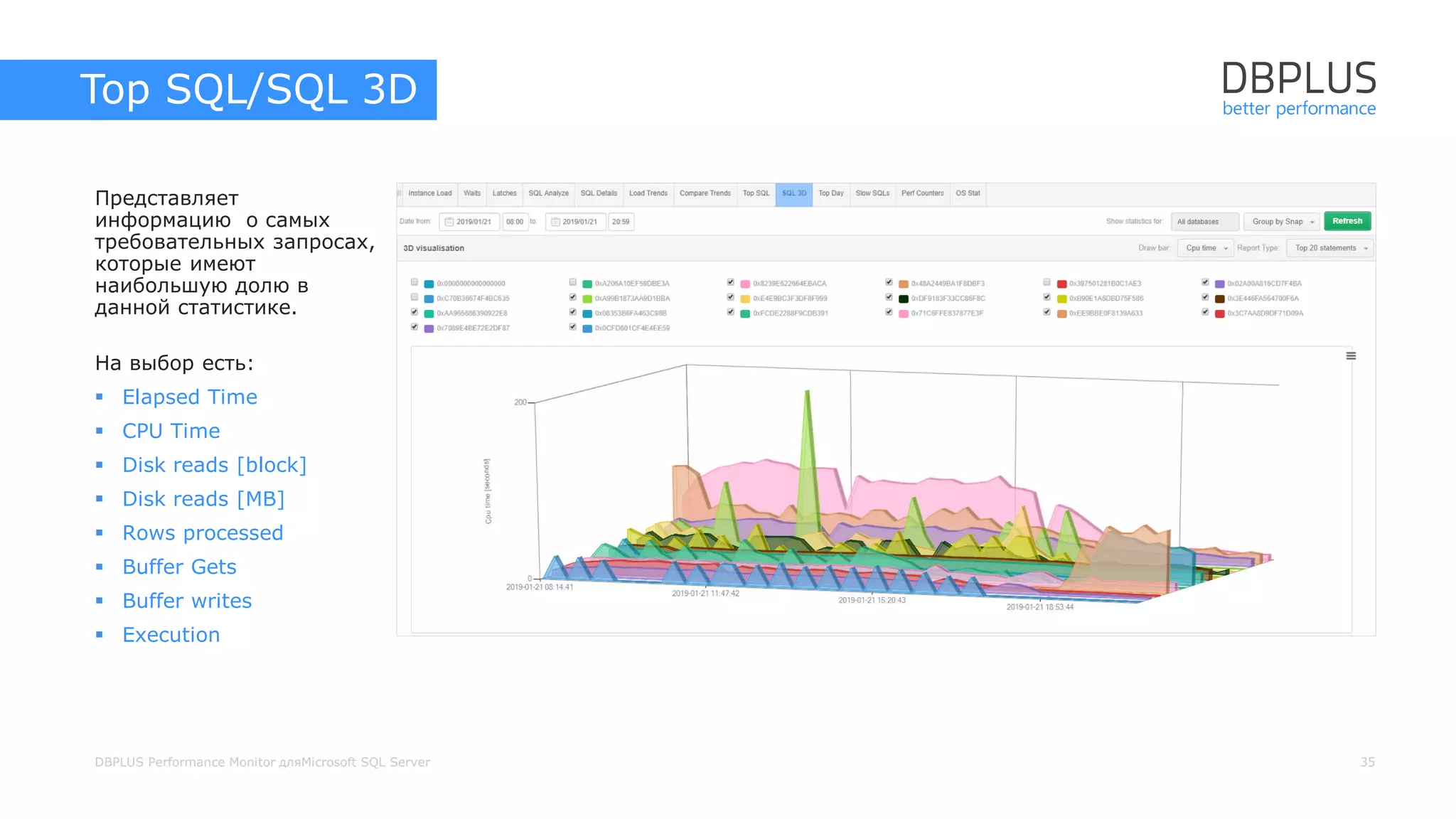Image resolution: width=1456 pixels, height=819 pixels.
Task: Open the chart hamburger menu icon
Action: point(1351,355)
